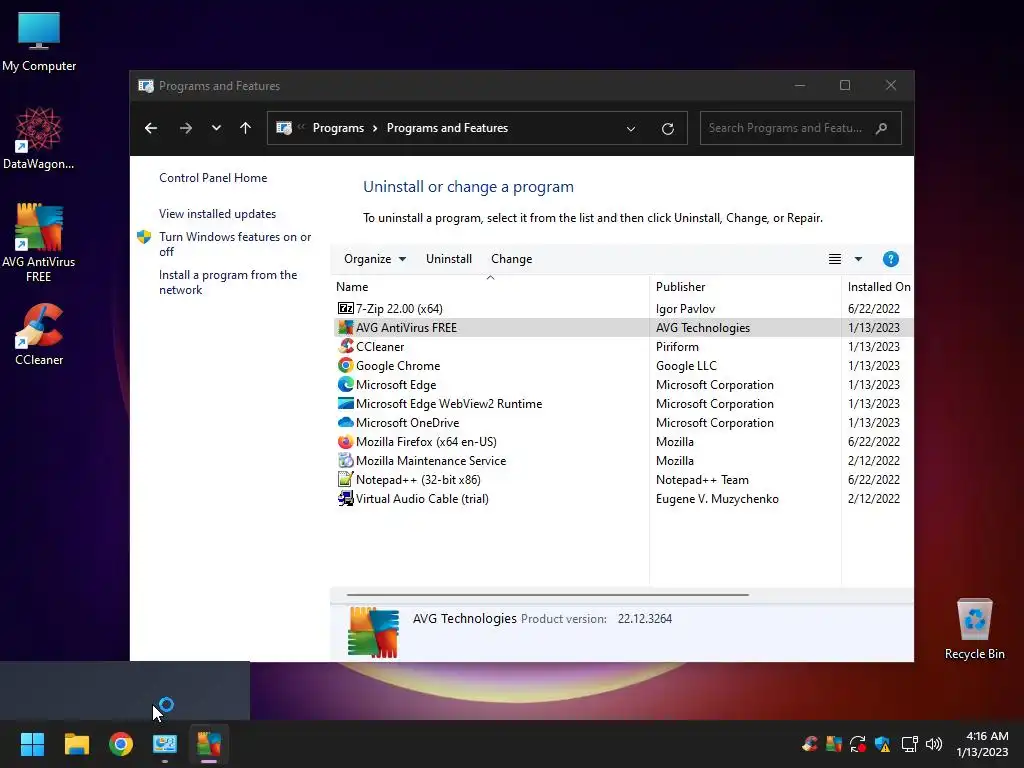Open the My Computer desktop icon
This screenshot has width=1024, height=768.
click(x=39, y=40)
